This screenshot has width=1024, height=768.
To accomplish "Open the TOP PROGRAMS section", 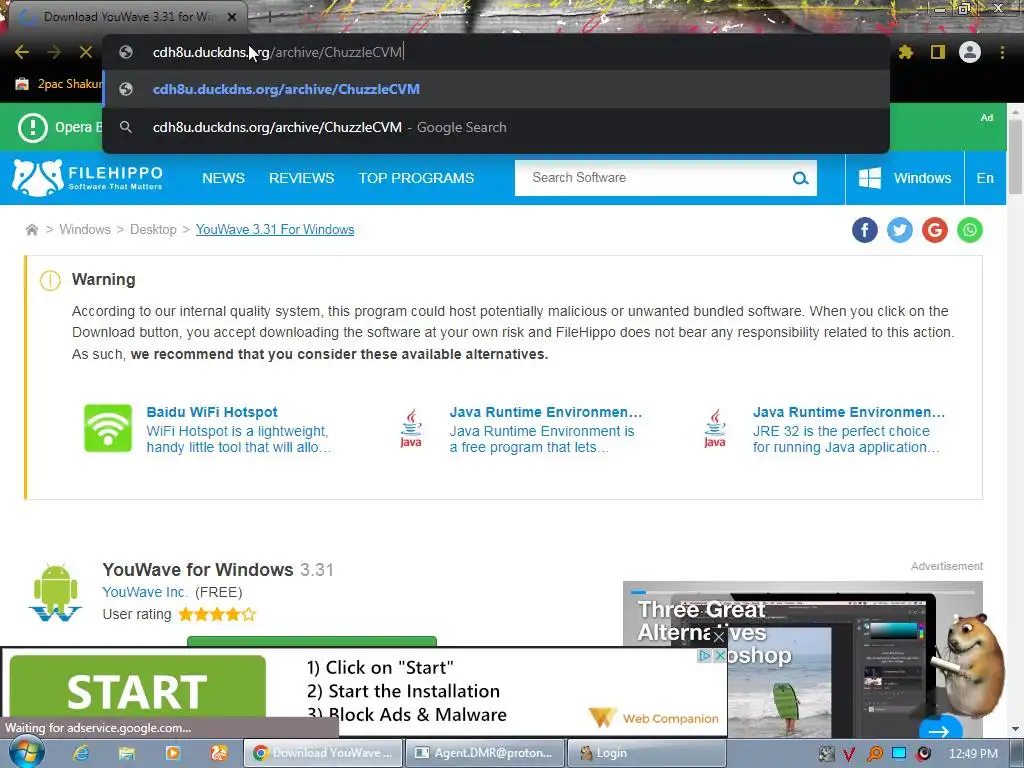I will point(416,178).
